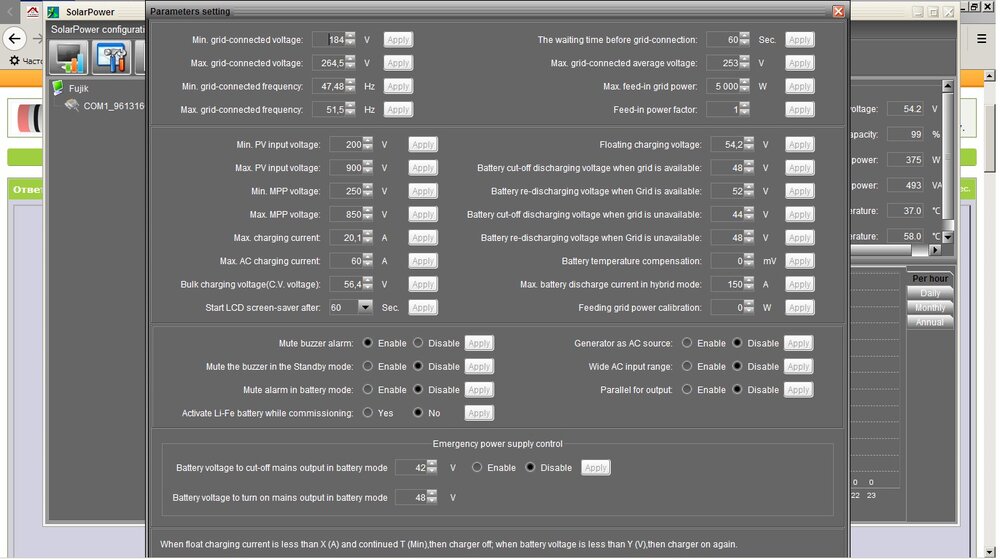1000x559 pixels.
Task: Click spinner arrows for Min. PV input voltage
Action: click(x=367, y=145)
